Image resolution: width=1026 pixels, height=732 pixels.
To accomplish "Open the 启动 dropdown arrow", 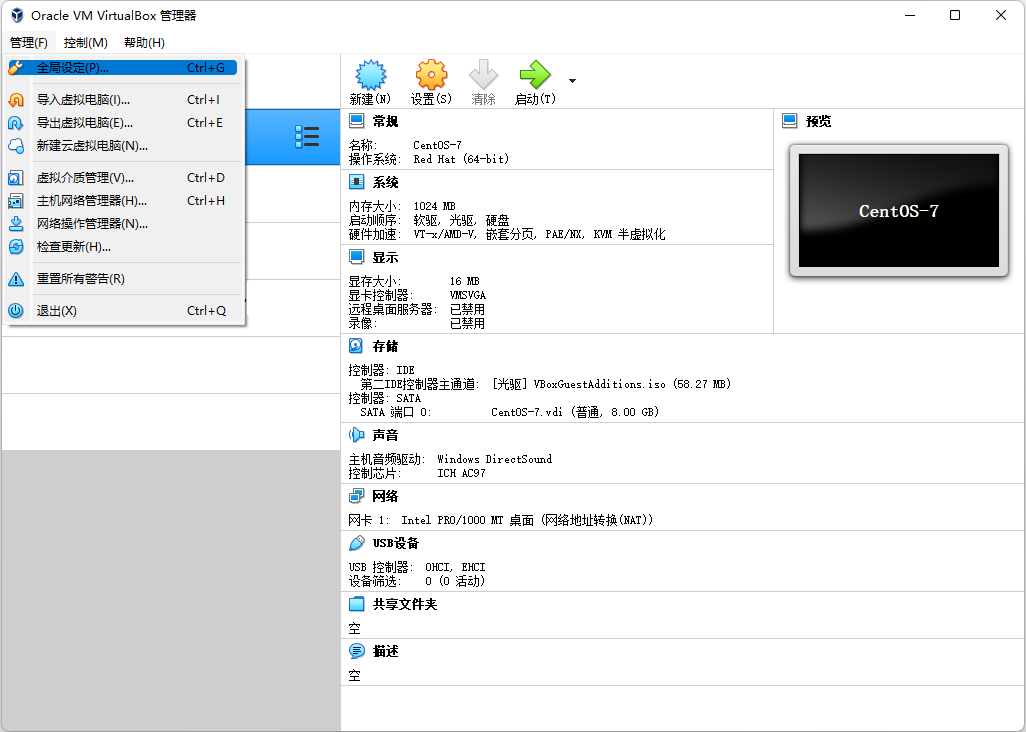I will click(x=571, y=83).
